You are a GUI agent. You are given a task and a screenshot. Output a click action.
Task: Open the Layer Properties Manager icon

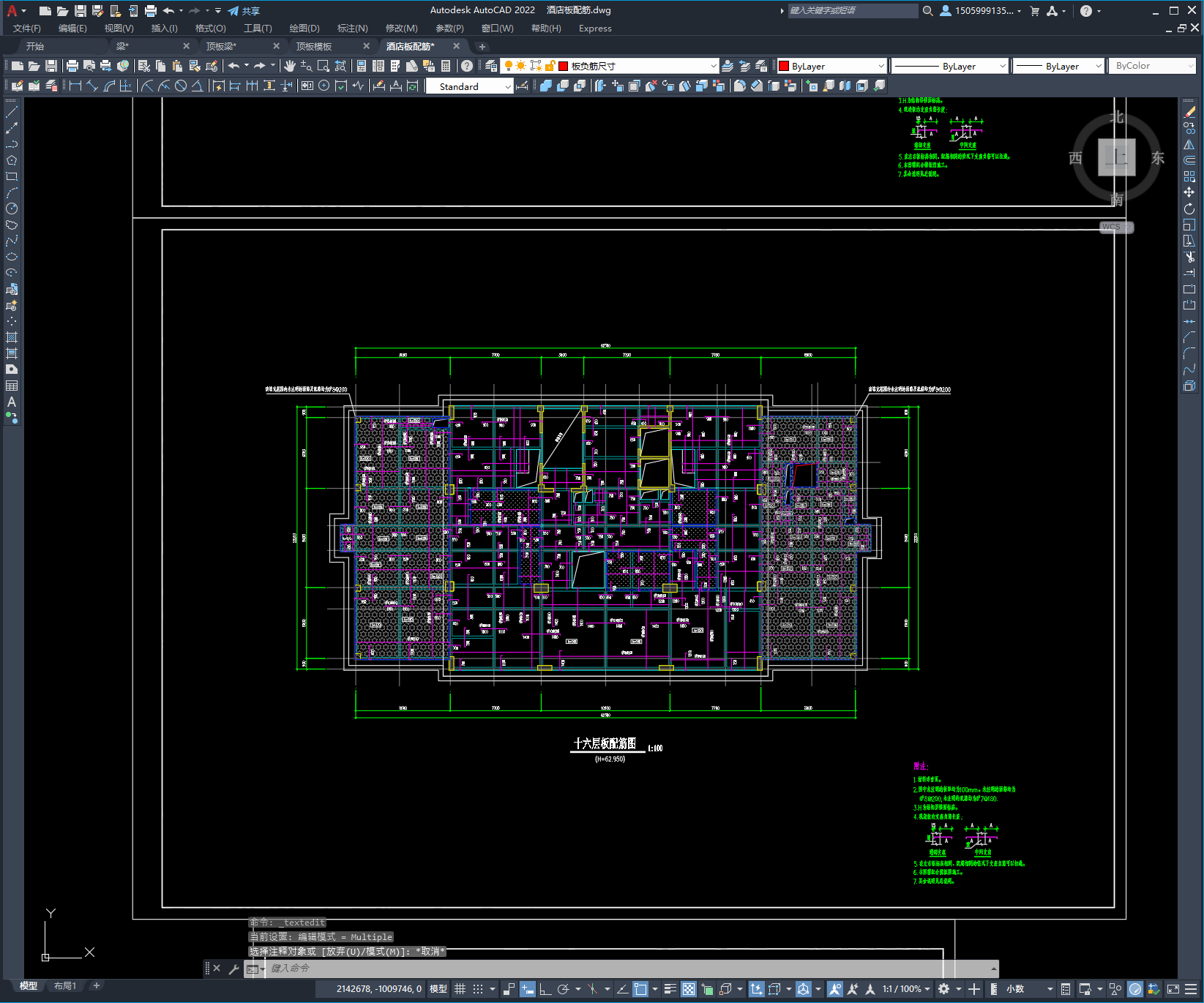click(x=491, y=66)
